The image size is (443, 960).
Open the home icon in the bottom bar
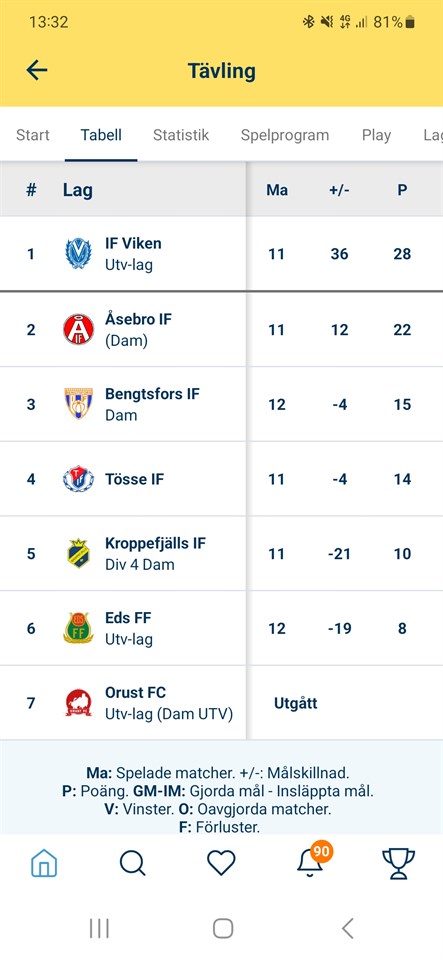(44, 863)
